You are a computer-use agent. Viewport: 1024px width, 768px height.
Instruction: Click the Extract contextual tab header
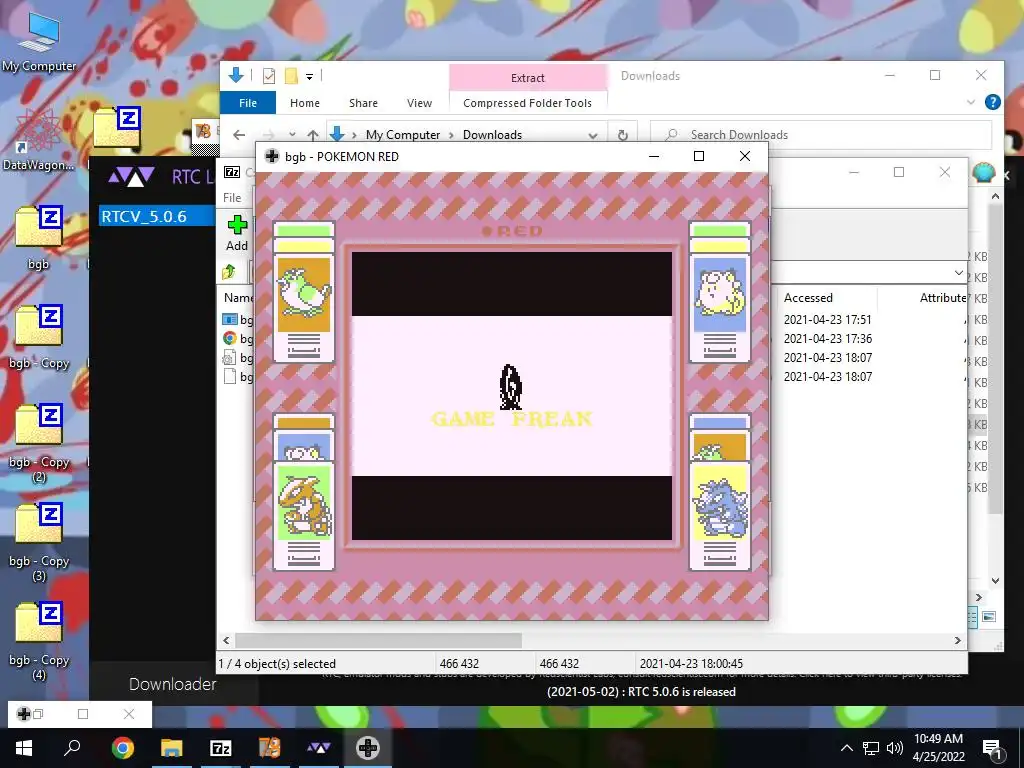[527, 78]
